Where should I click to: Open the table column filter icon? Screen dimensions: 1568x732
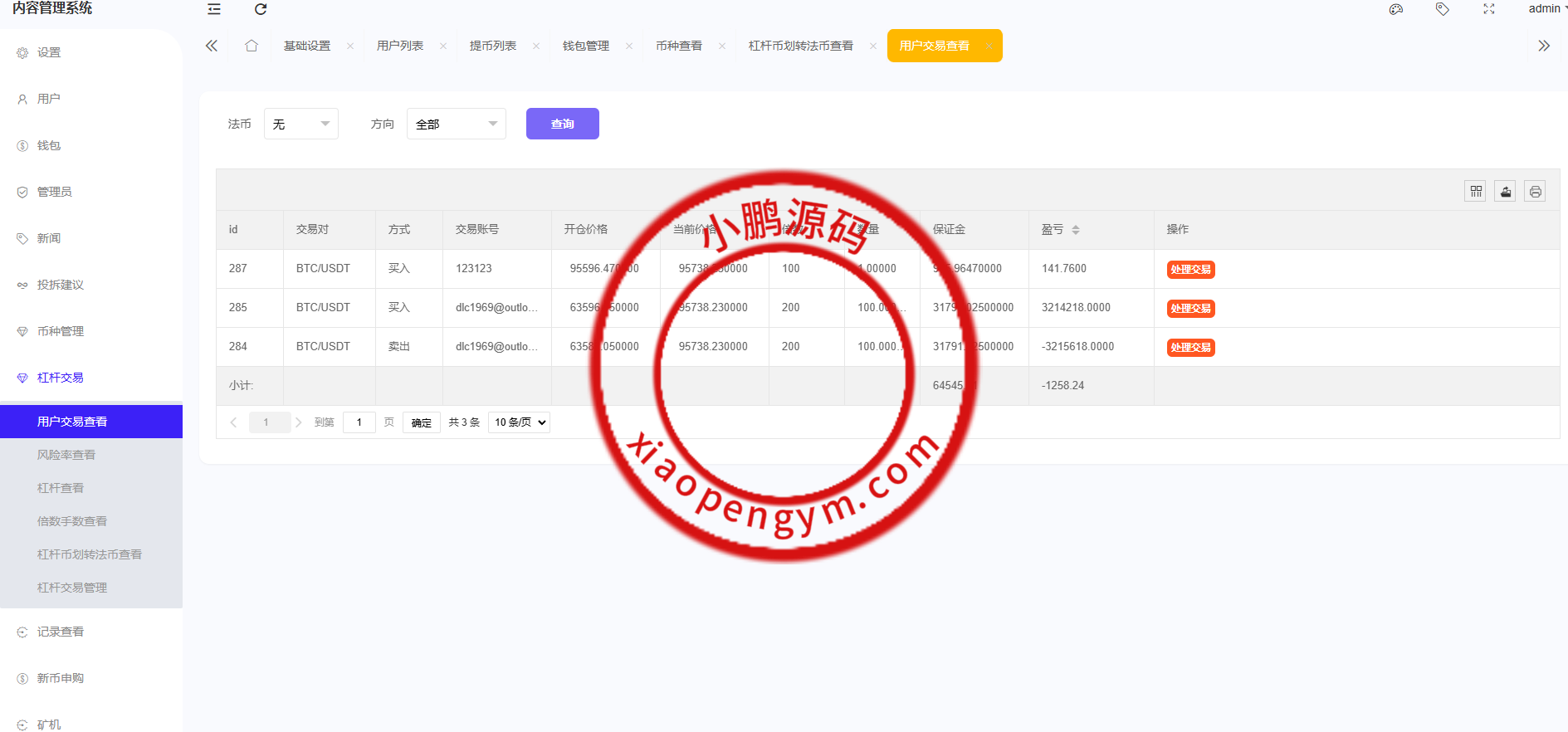tap(1476, 192)
